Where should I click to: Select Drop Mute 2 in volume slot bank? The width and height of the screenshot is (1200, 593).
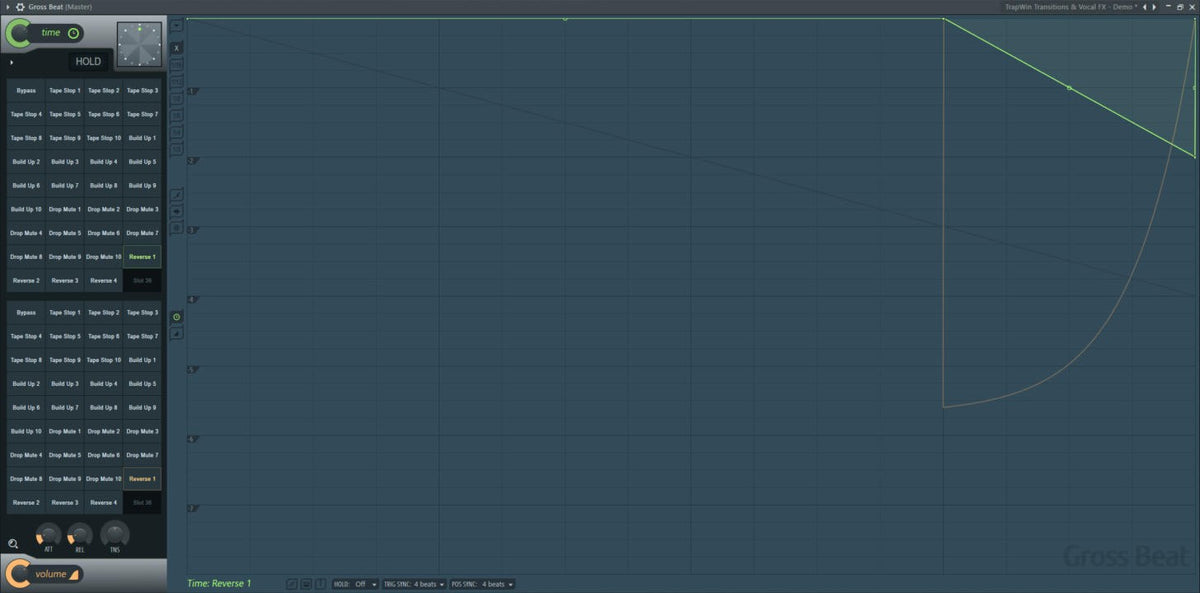point(103,431)
